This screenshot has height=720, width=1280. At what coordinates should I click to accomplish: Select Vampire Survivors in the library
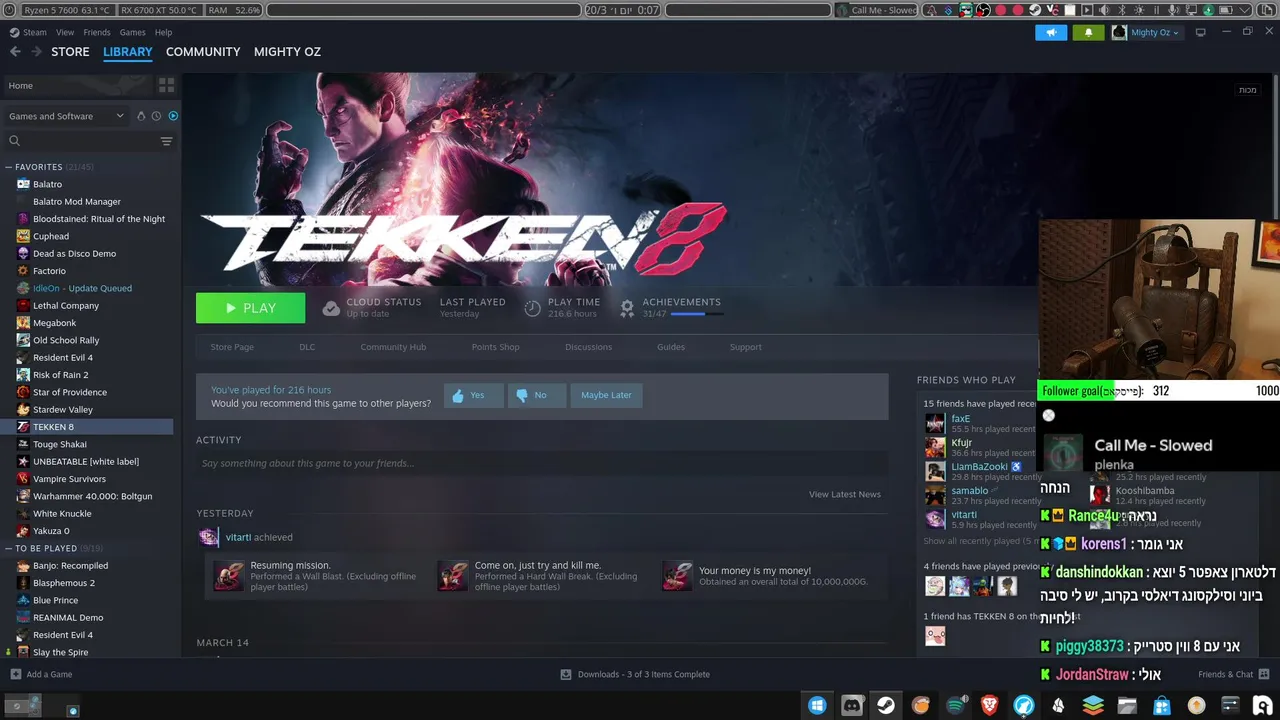[x=69, y=479]
